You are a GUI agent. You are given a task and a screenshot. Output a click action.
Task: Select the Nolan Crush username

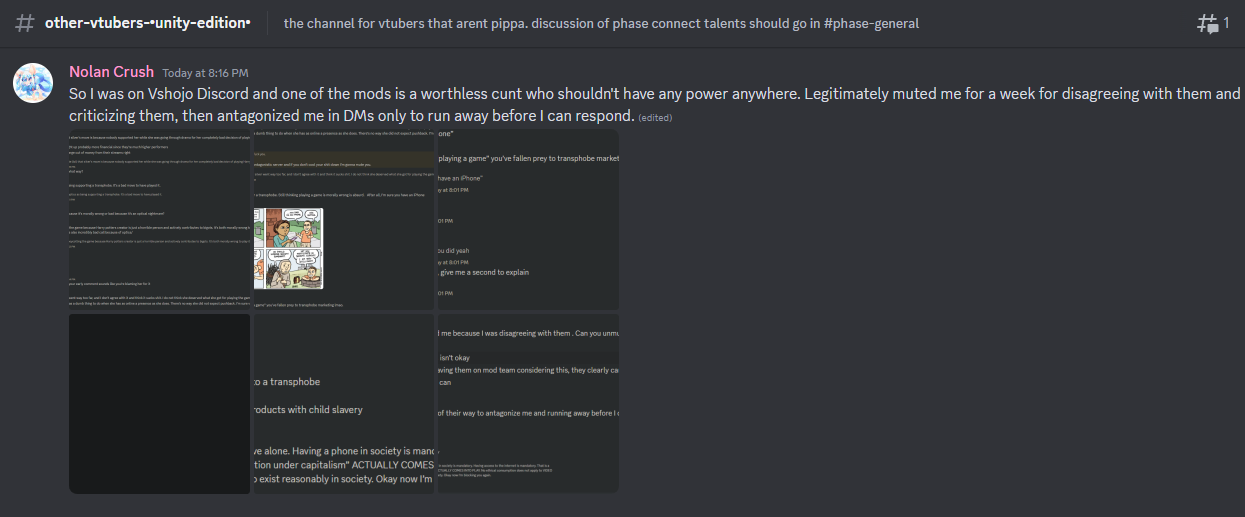click(111, 72)
